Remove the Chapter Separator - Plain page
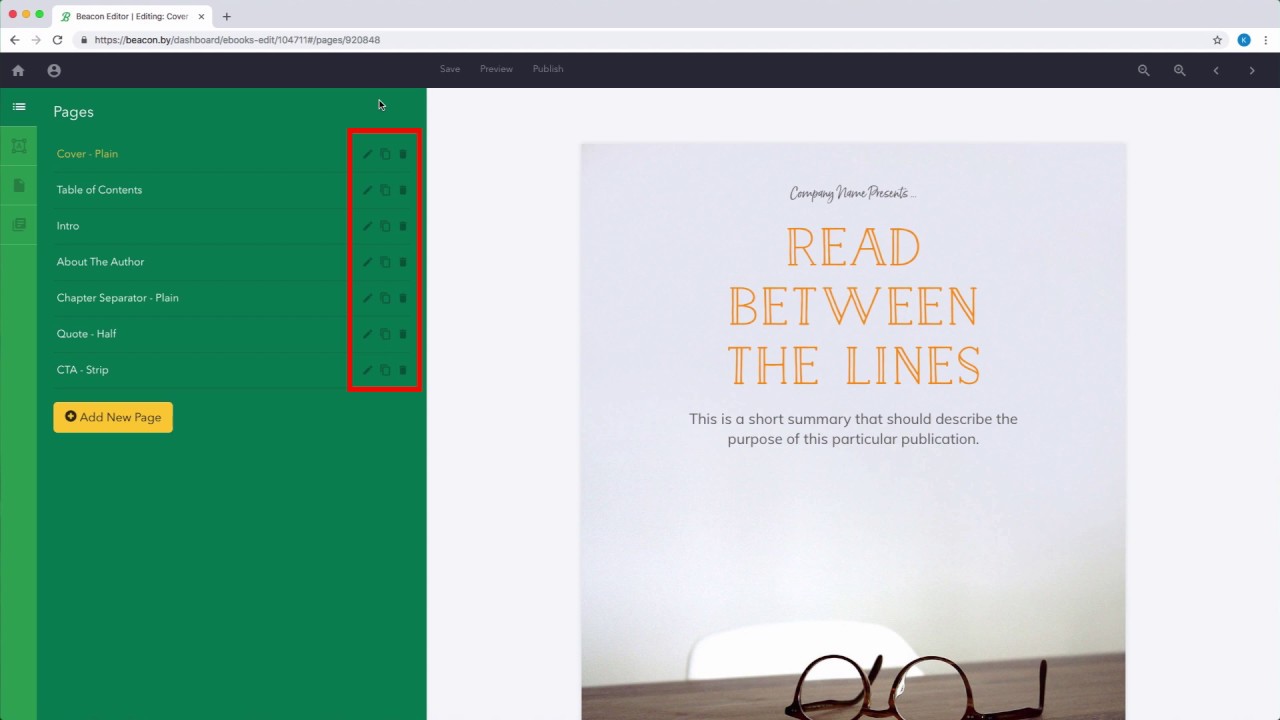 pos(403,298)
